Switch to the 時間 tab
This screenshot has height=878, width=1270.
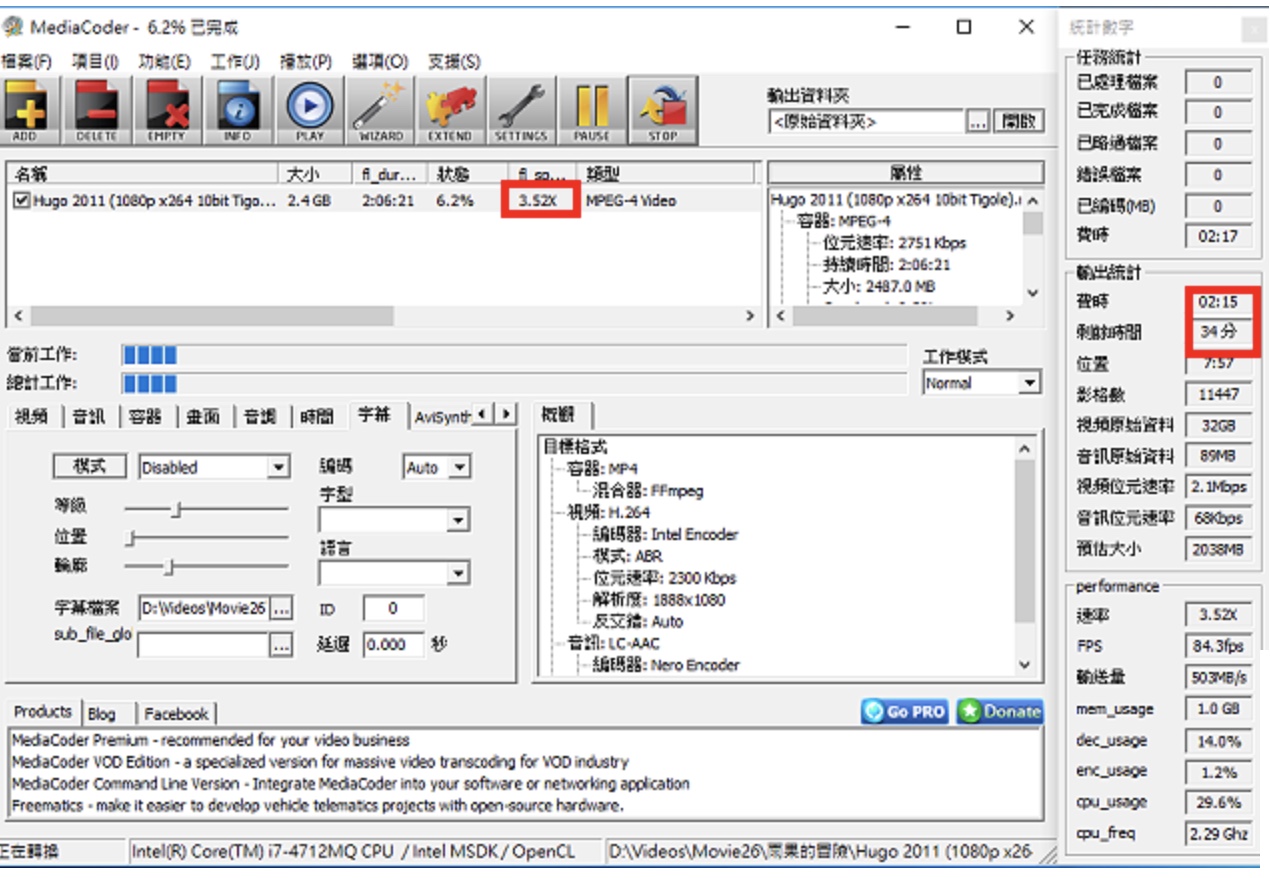point(317,417)
